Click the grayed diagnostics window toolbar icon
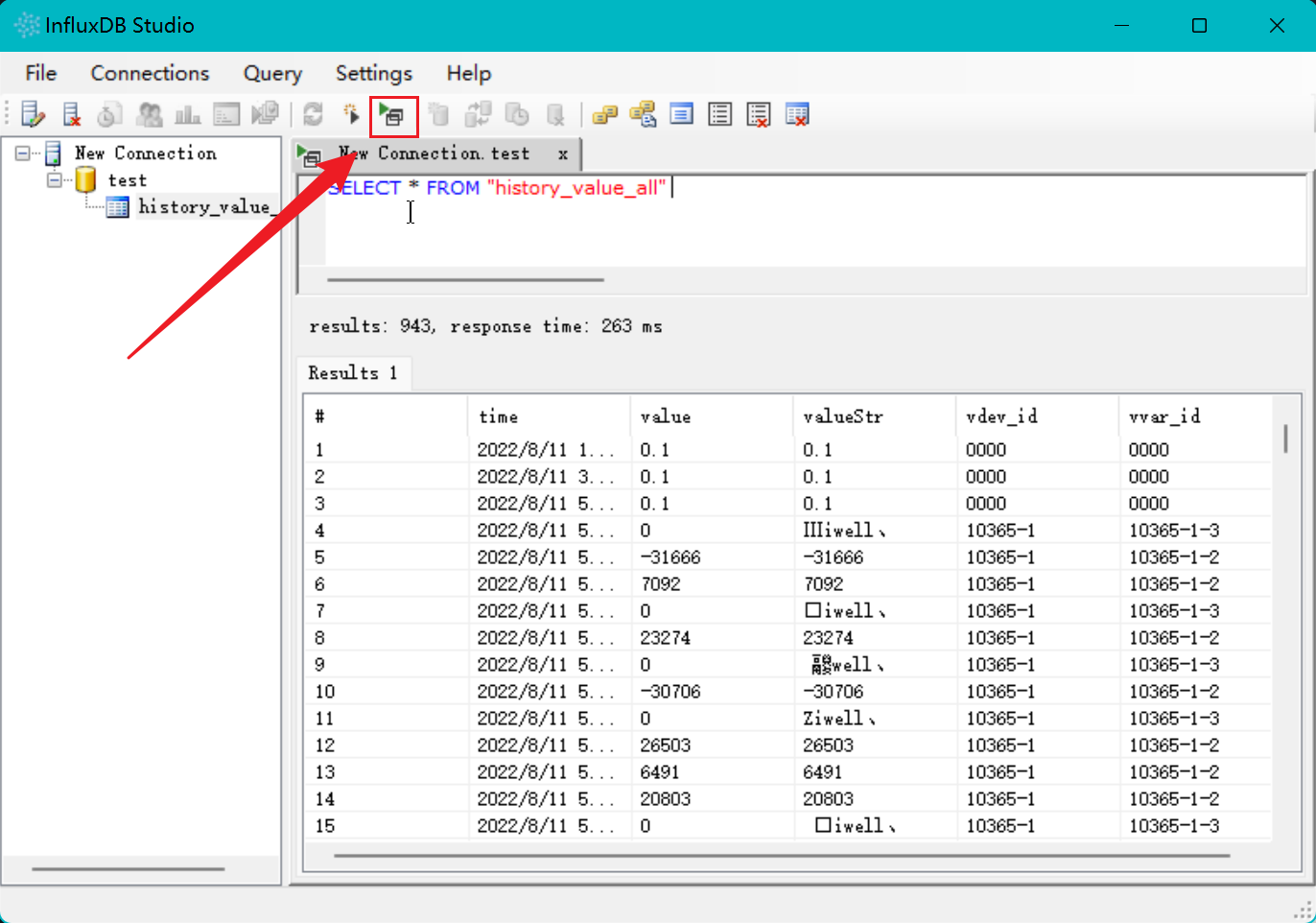The width and height of the screenshot is (1316, 923). (226, 114)
